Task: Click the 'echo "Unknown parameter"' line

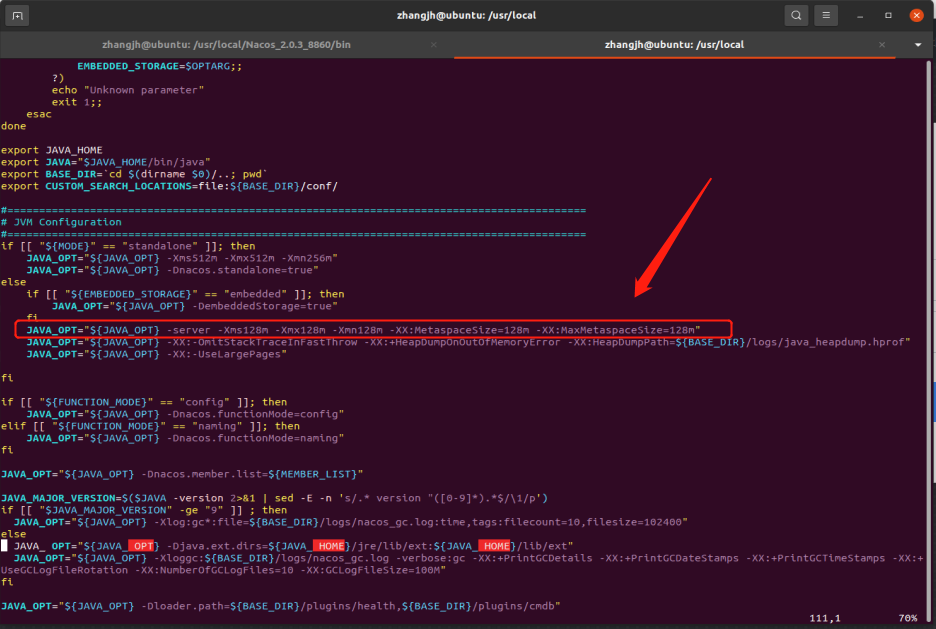Action: (x=128, y=90)
